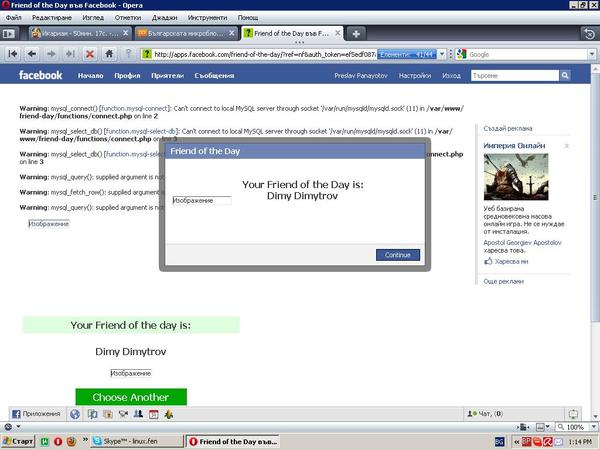This screenshot has width=600, height=450.
Task: Go back with the Back arrow
Action: (x=32, y=54)
